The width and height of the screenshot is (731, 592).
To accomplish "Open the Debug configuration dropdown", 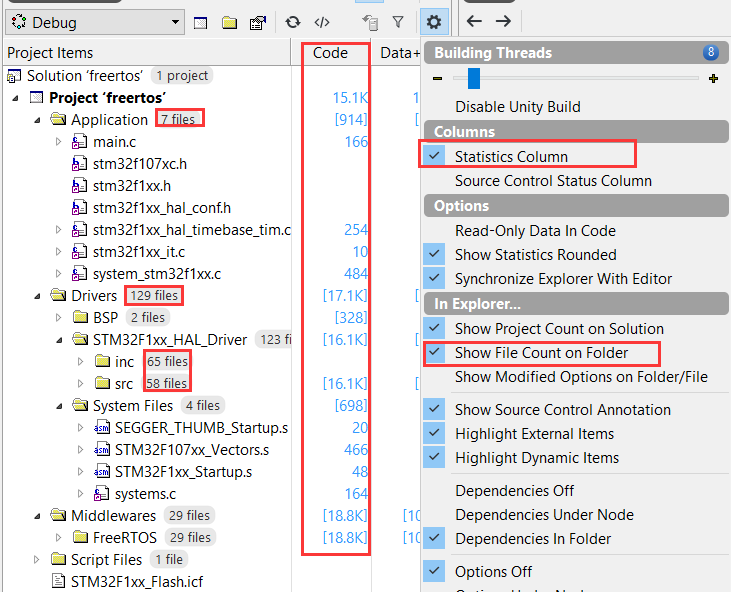I will (x=93, y=22).
